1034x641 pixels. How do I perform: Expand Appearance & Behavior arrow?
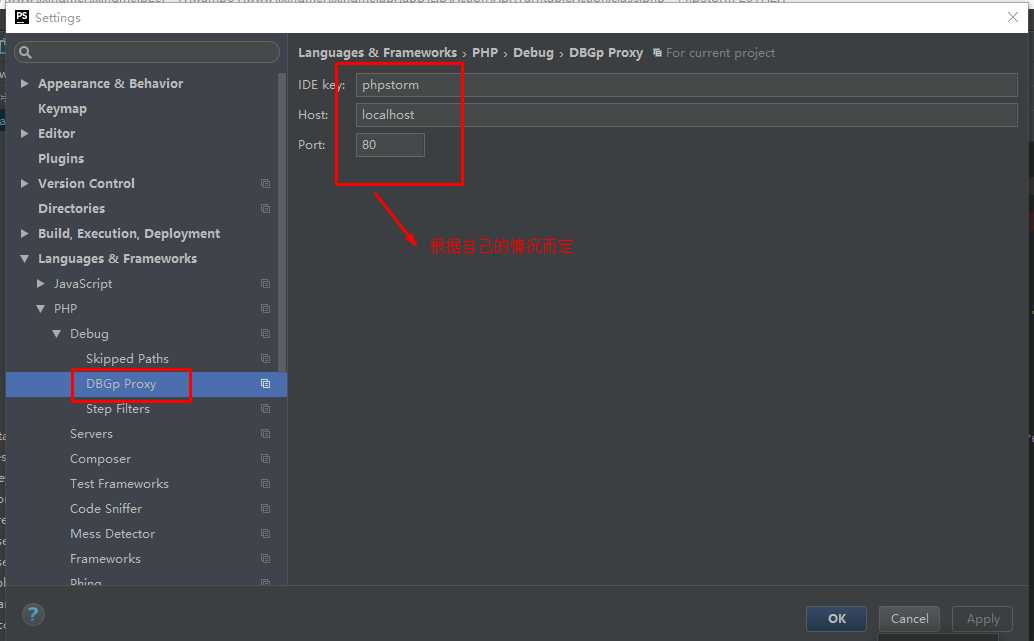tap(24, 83)
